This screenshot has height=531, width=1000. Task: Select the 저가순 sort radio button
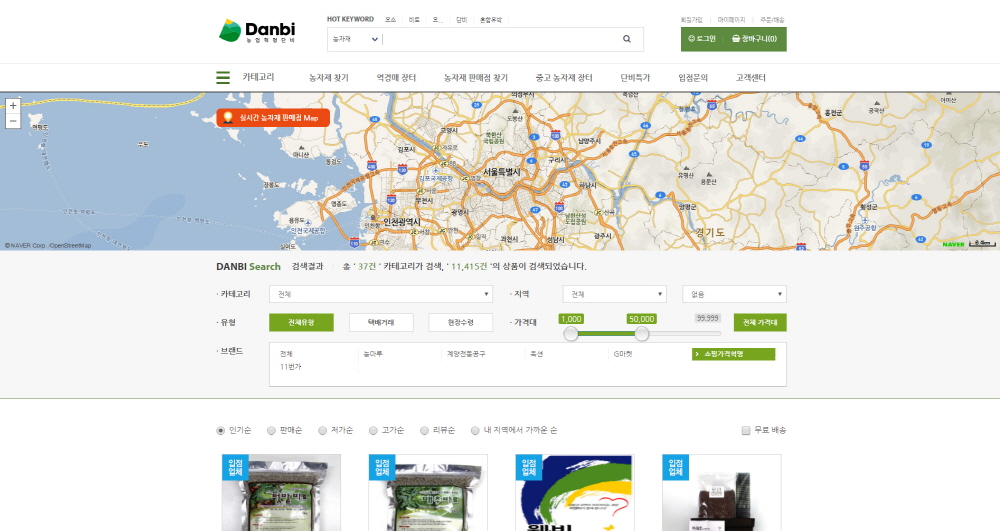pyautogui.click(x=323, y=430)
